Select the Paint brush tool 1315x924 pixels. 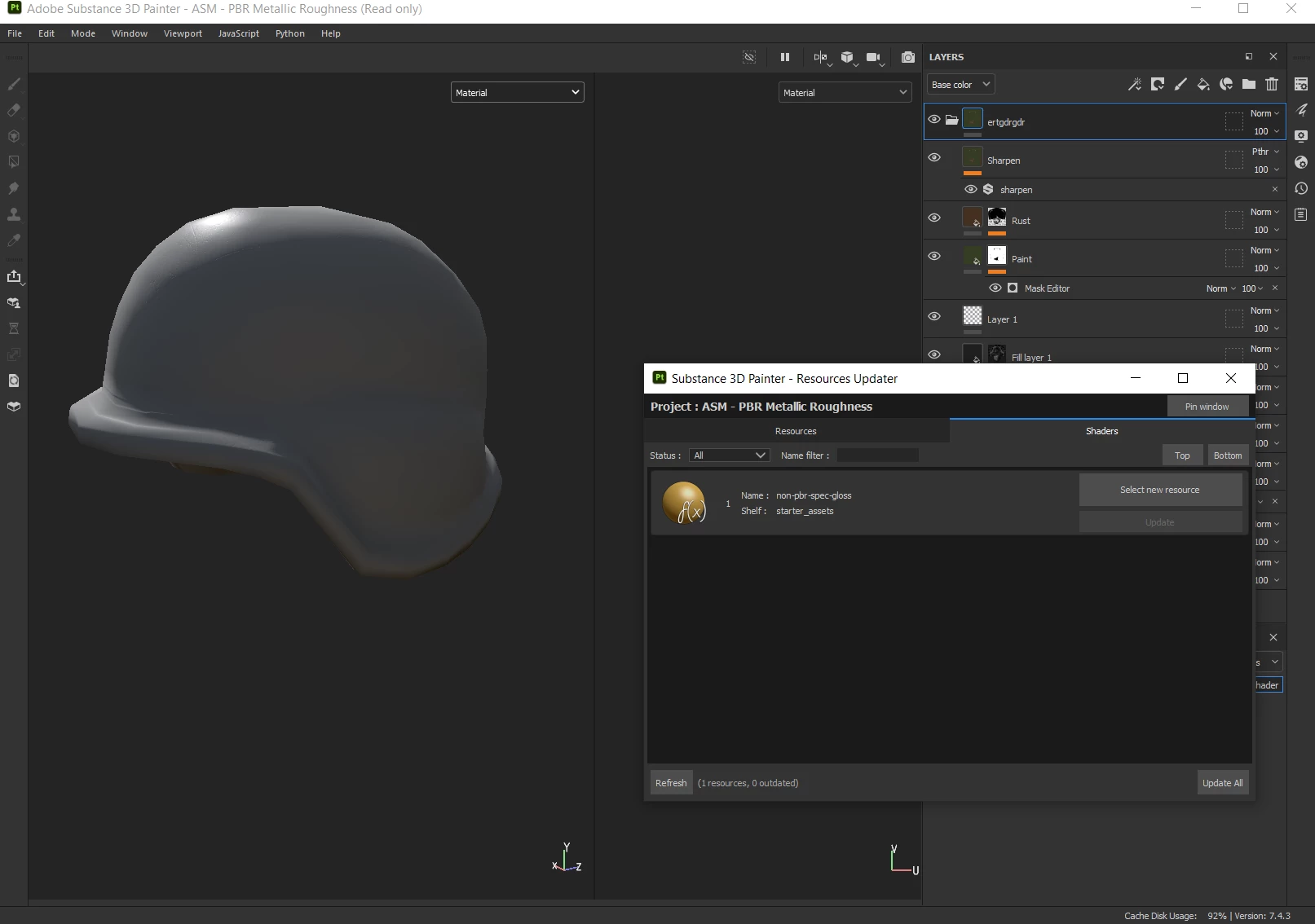(x=14, y=84)
